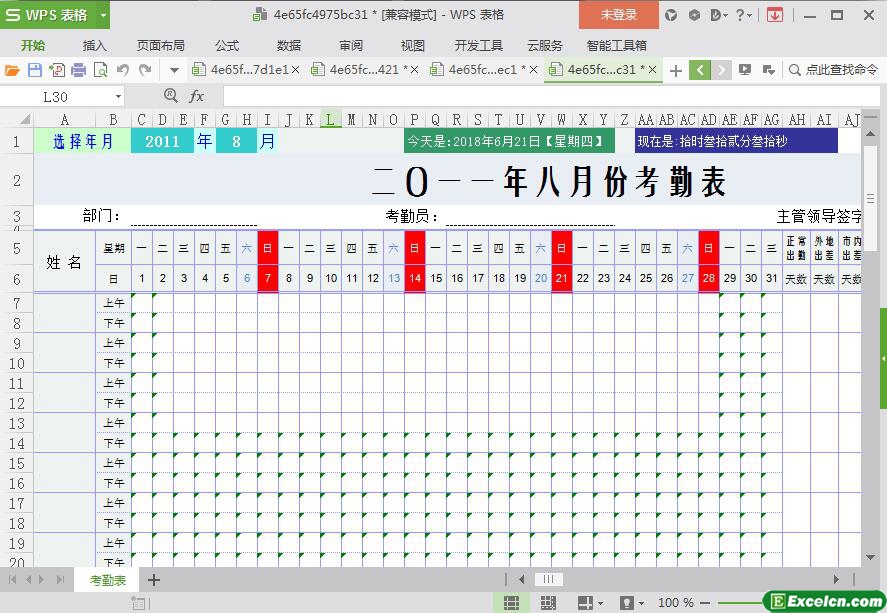
Task: Open a new document tab with plus
Action: (x=676, y=70)
